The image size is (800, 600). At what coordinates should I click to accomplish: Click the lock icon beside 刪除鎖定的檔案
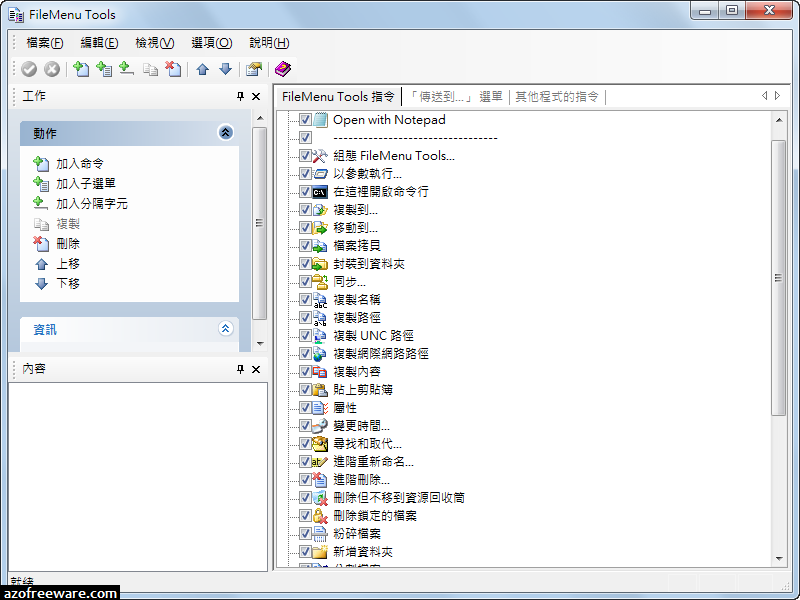tap(320, 516)
